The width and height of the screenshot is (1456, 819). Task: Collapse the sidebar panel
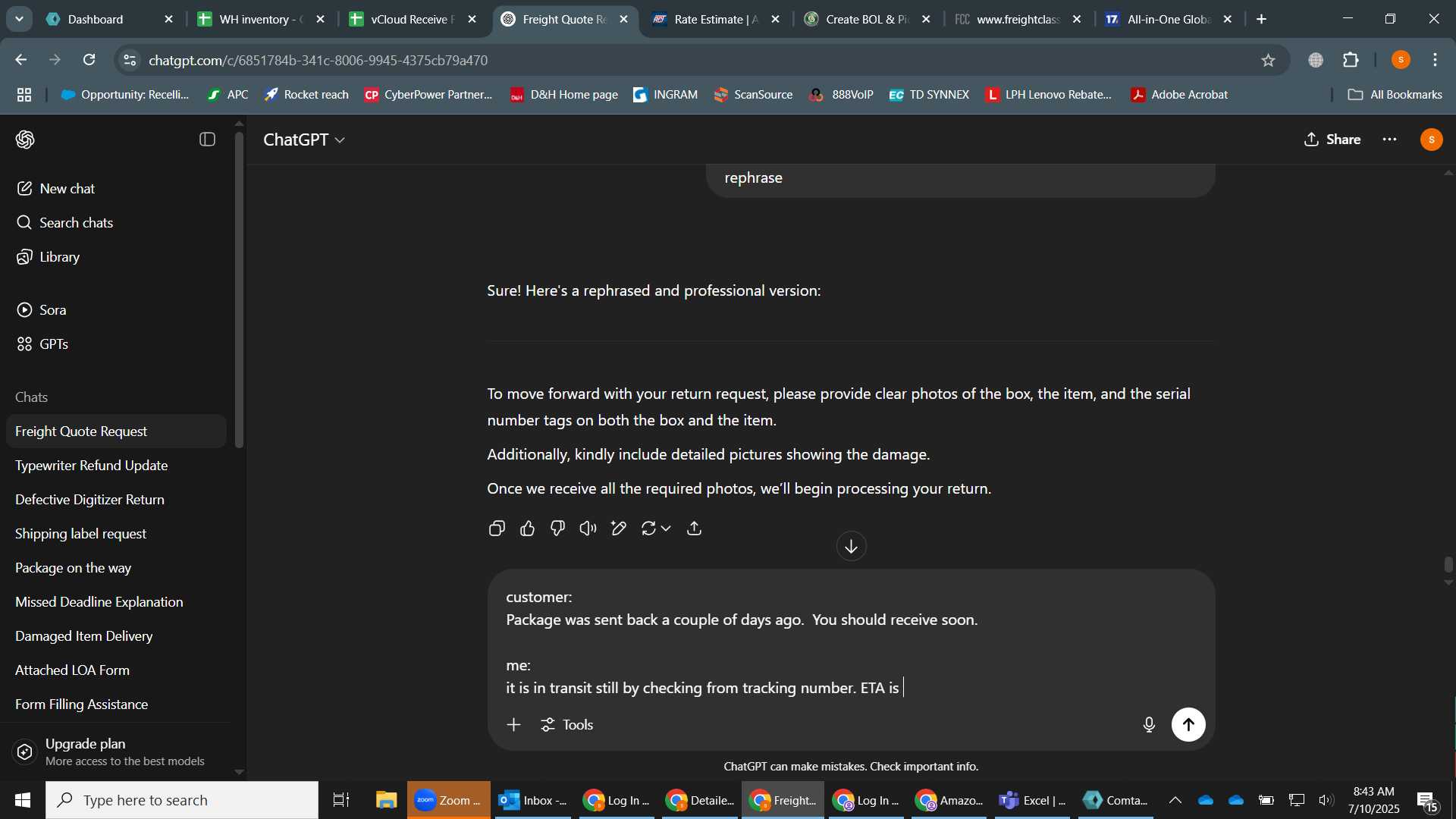click(207, 140)
